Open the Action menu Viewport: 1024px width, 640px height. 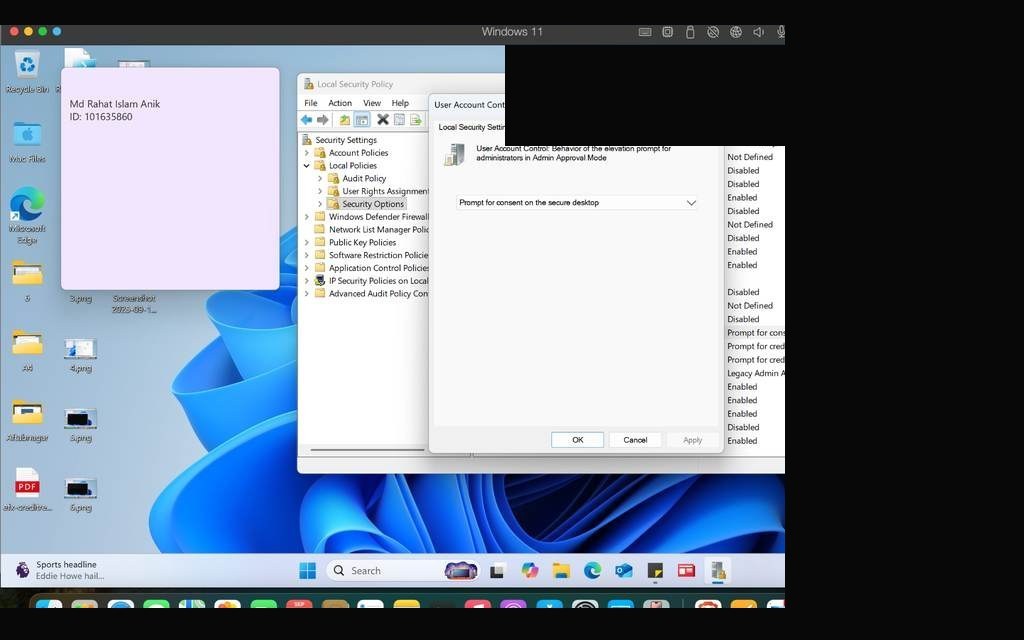click(x=340, y=103)
